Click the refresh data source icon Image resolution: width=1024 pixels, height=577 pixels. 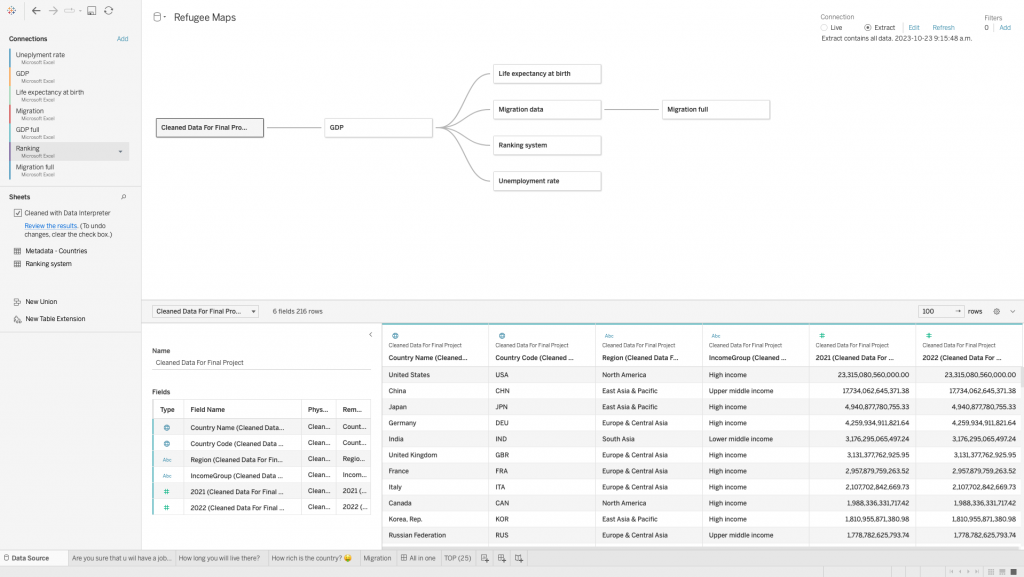[x=107, y=10]
